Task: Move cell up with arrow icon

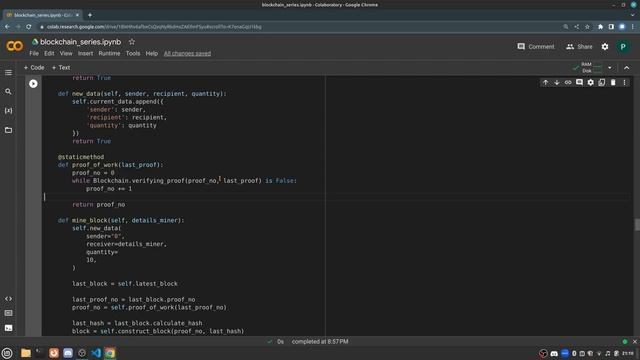Action: 545,82
